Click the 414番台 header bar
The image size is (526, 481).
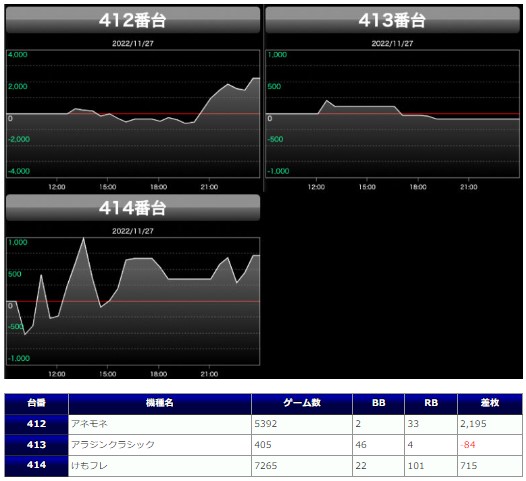coord(133,208)
